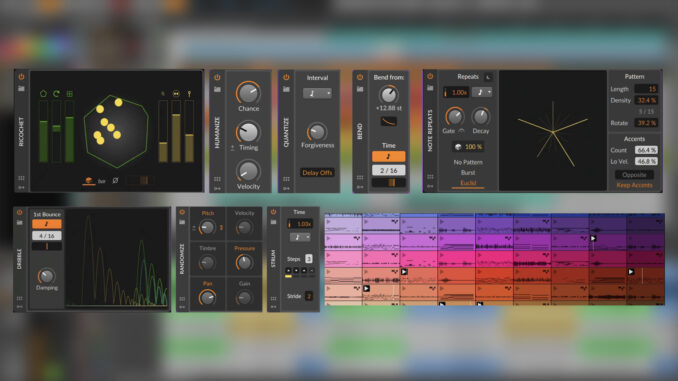
Task: Open the Strum Time note value dropdown
Action: click(299, 237)
